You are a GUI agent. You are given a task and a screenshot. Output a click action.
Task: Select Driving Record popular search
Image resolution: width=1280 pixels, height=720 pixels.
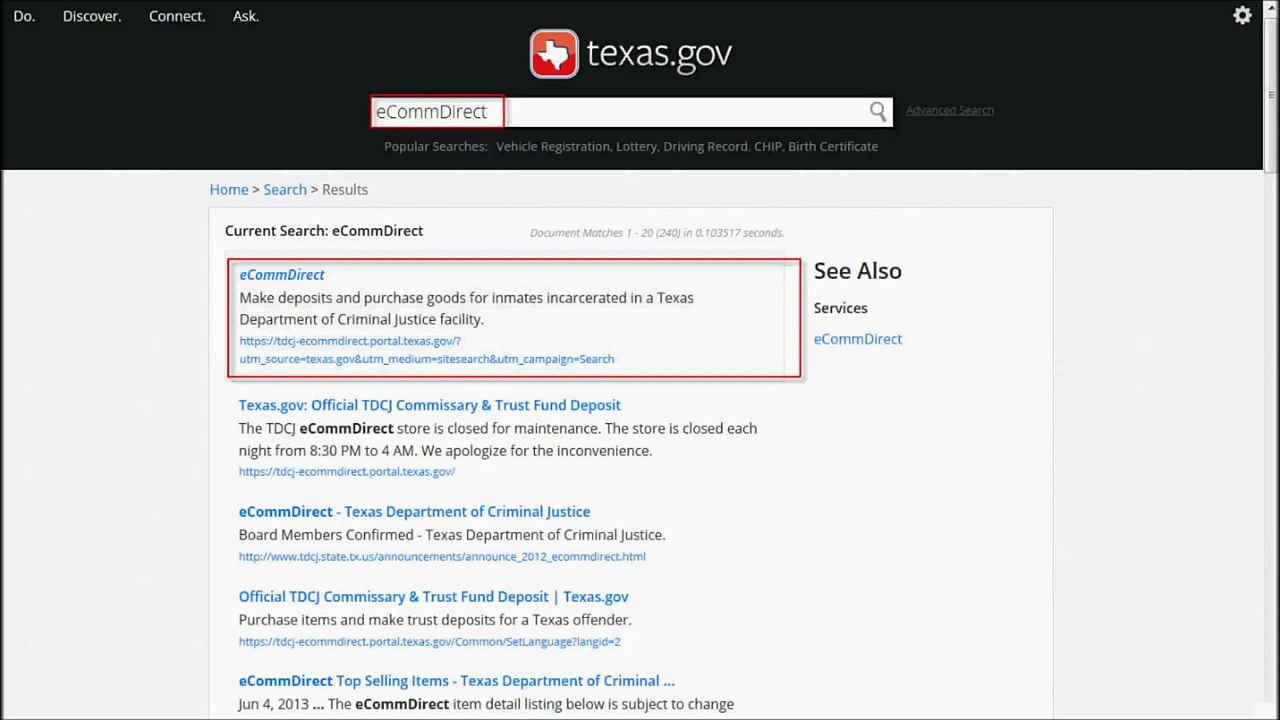705,146
